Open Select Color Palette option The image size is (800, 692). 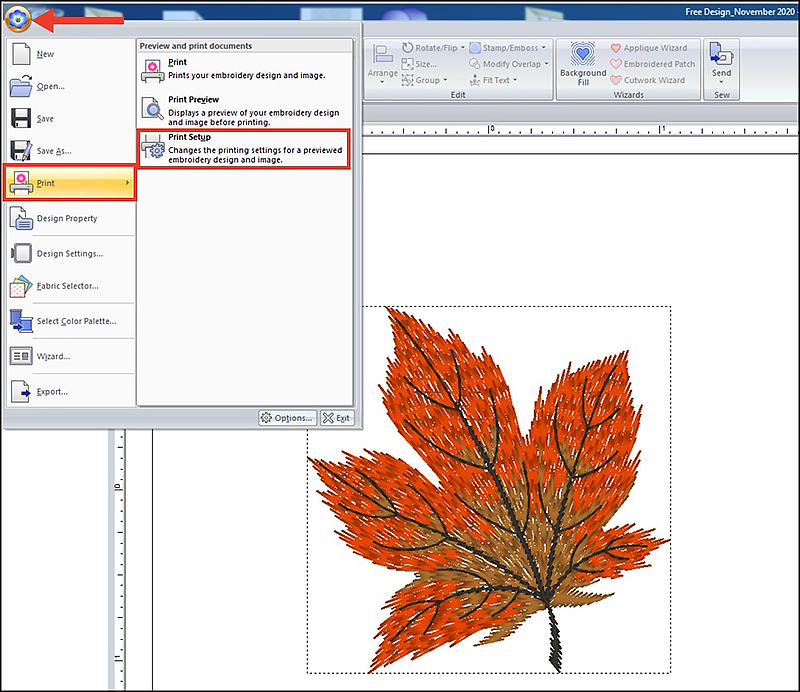pyautogui.click(x=75, y=321)
